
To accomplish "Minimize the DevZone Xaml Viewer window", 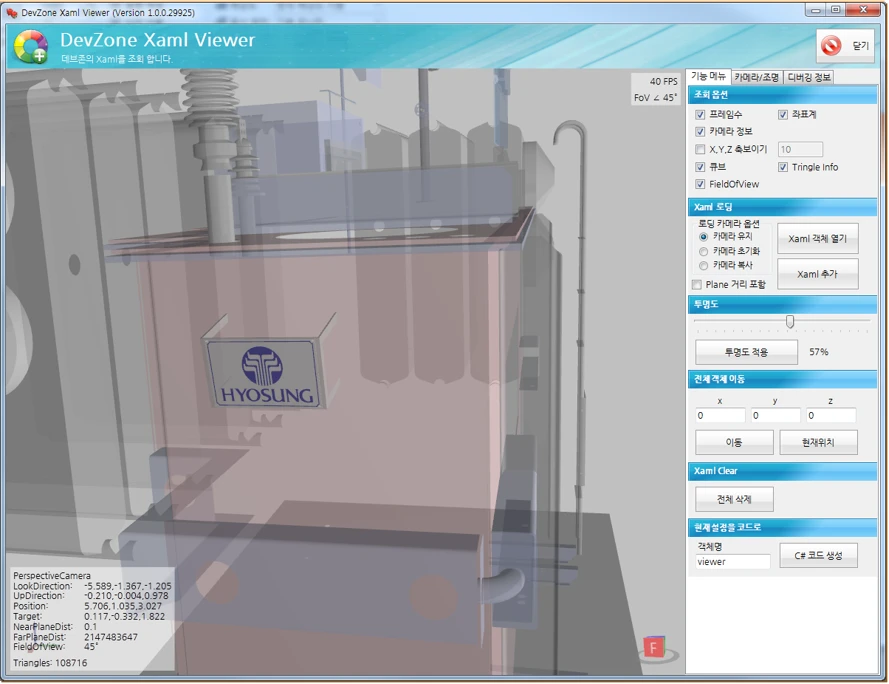I will pyautogui.click(x=816, y=10).
